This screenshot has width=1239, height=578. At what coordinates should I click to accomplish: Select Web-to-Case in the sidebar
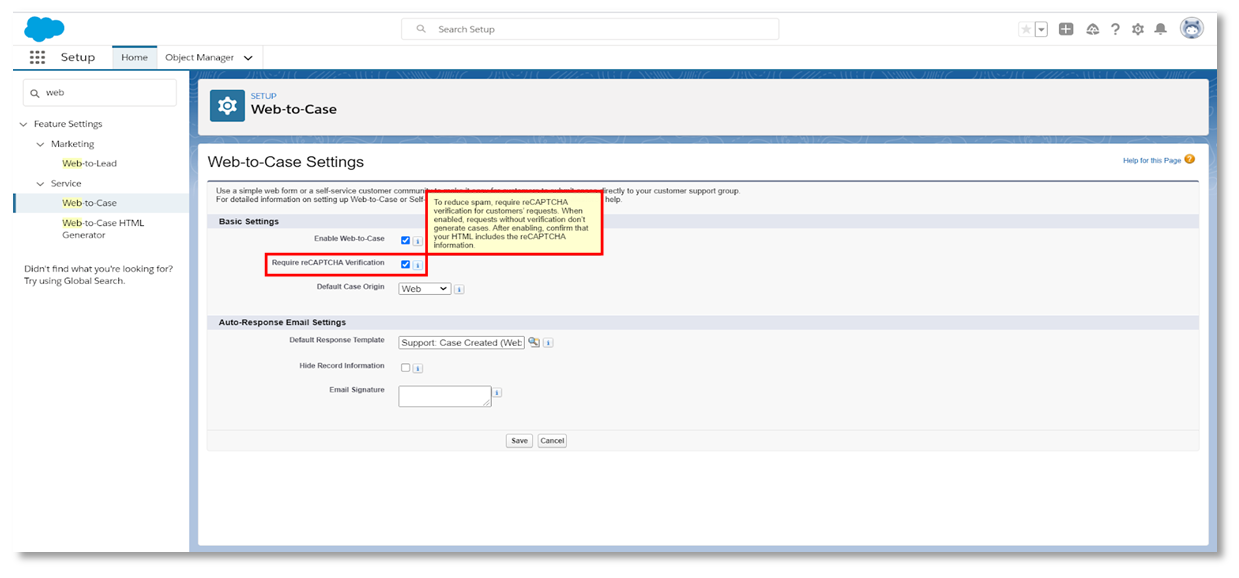pos(89,203)
